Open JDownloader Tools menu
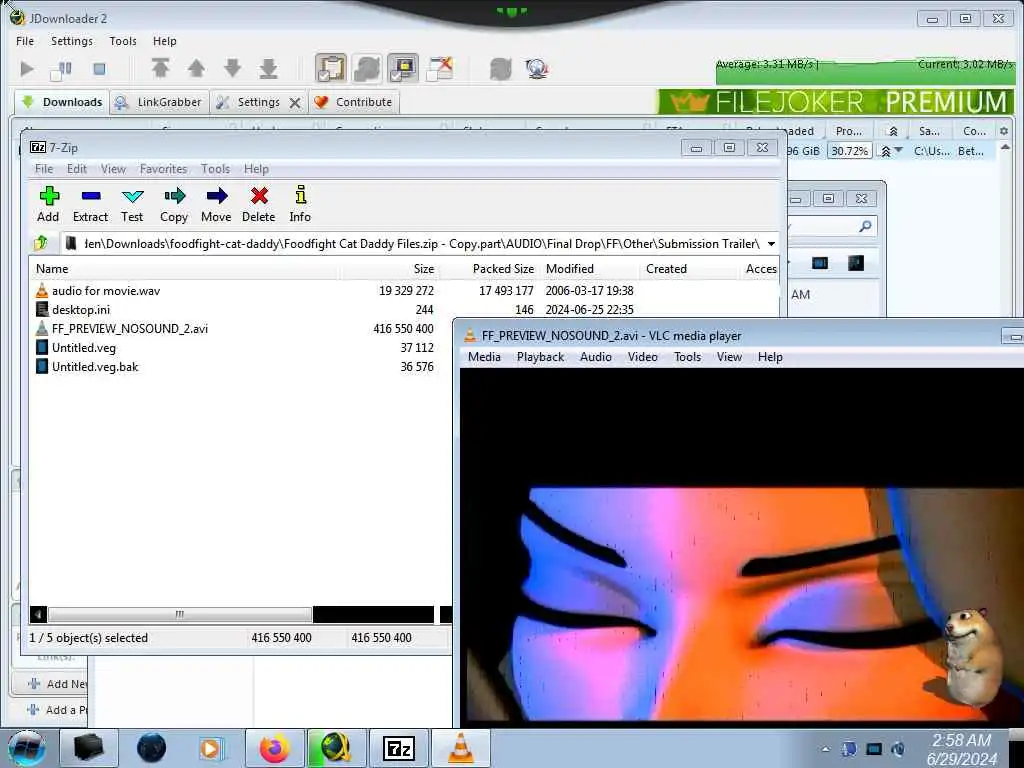Viewport: 1024px width, 768px height. tap(123, 40)
